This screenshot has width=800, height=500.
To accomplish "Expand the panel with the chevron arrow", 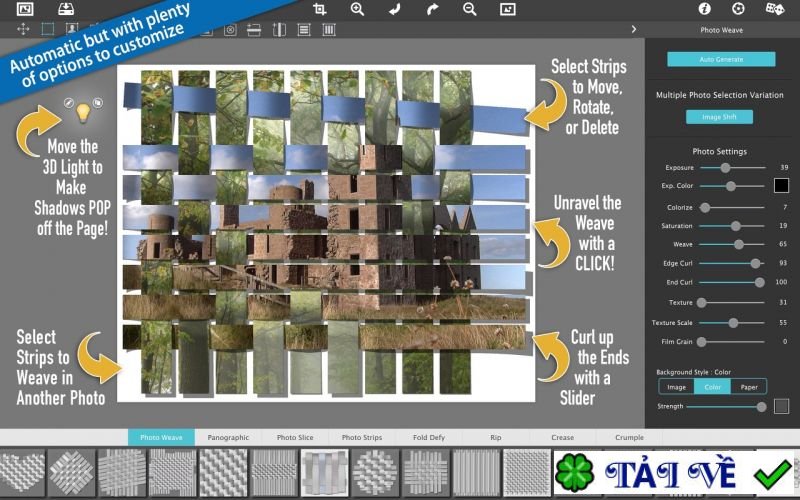I will (634, 29).
